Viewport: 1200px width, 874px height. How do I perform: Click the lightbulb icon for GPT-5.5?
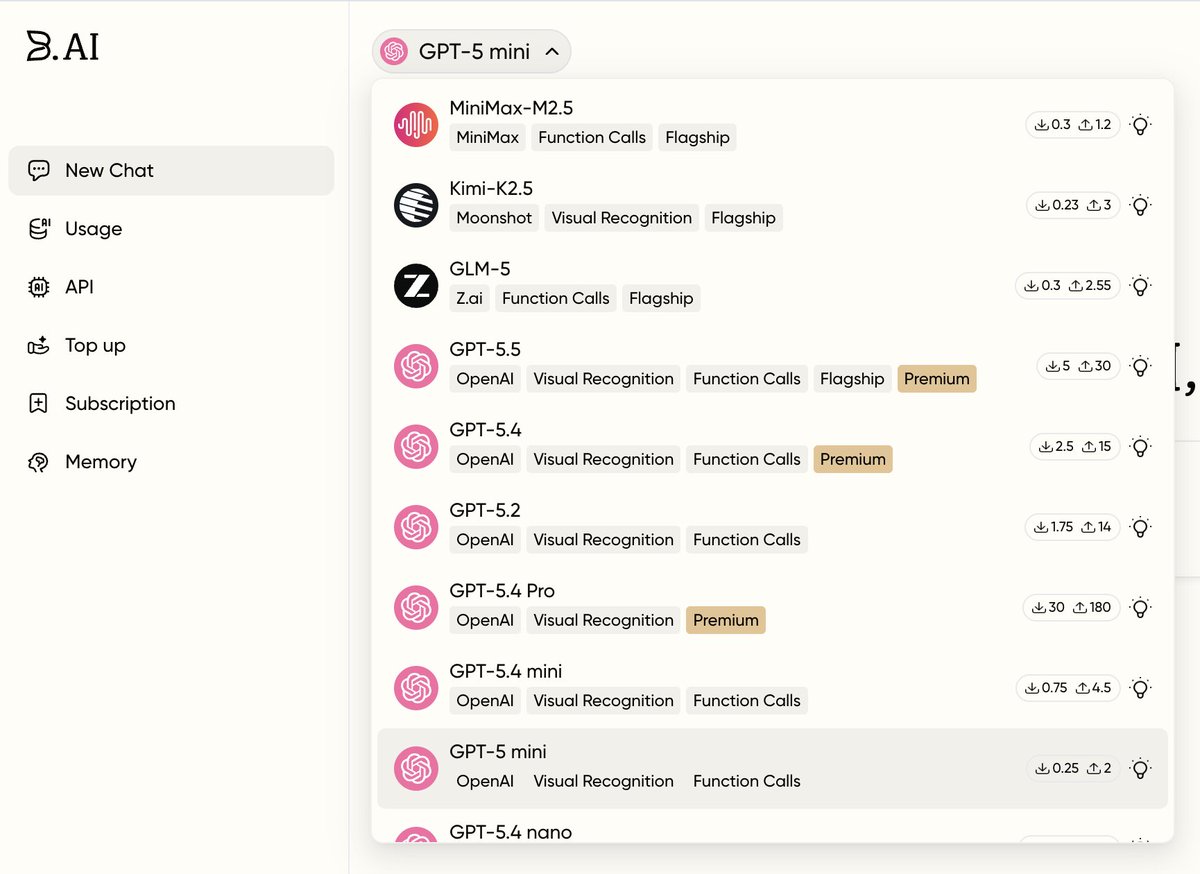pyautogui.click(x=1140, y=366)
